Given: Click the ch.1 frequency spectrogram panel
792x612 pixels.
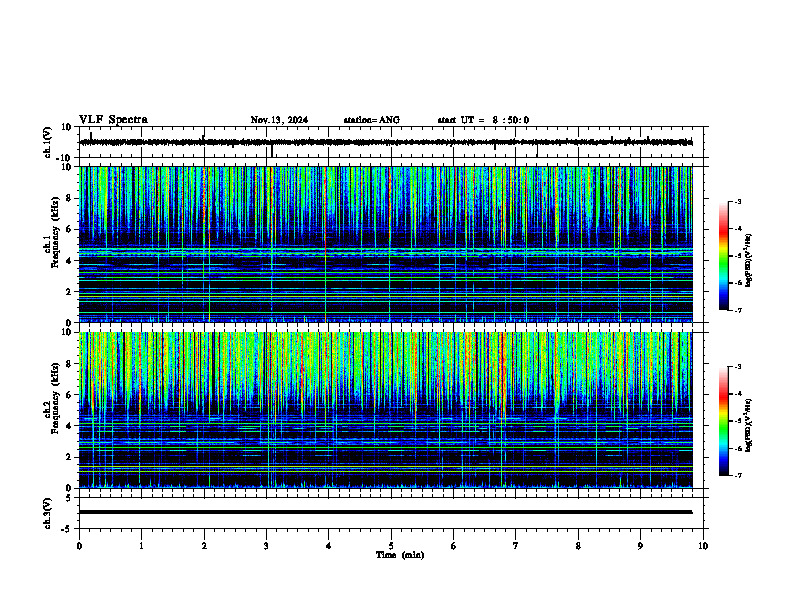Looking at the screenshot, I should click(386, 244).
